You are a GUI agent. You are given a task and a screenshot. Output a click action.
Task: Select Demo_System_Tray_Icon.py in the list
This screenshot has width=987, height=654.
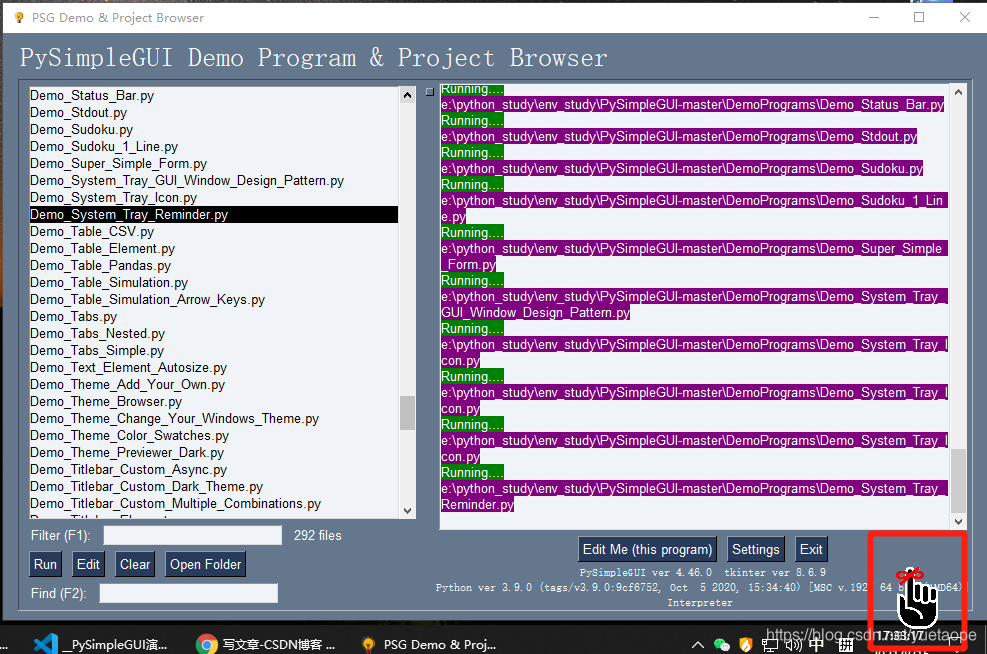[214, 198]
